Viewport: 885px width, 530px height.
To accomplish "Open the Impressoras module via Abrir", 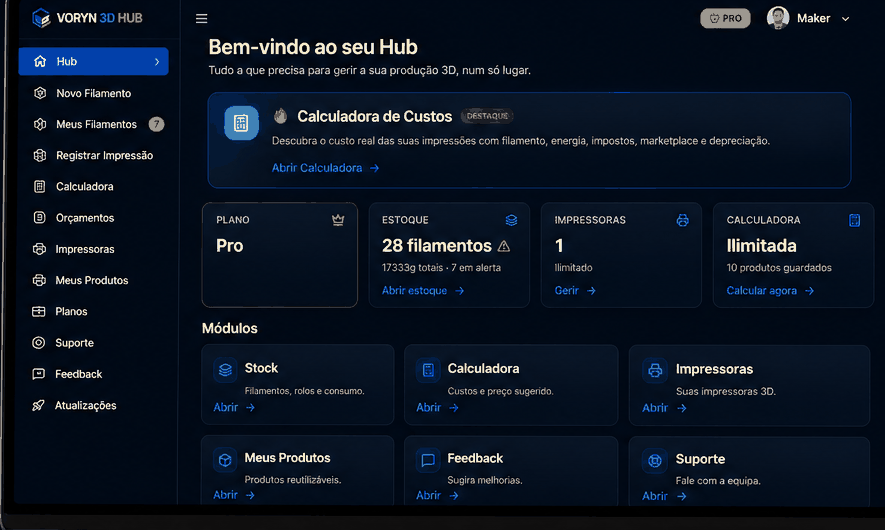I will pos(664,408).
